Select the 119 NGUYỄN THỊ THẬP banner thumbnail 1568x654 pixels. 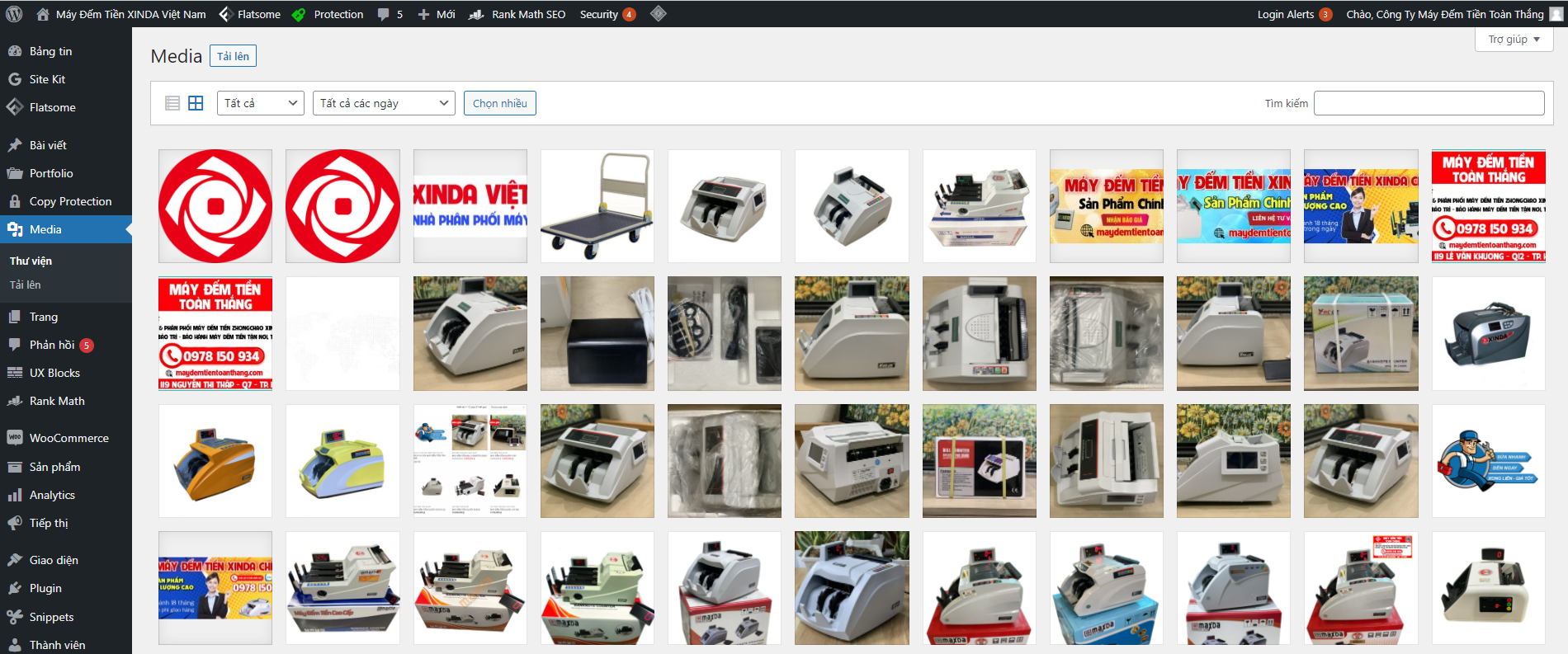215,333
